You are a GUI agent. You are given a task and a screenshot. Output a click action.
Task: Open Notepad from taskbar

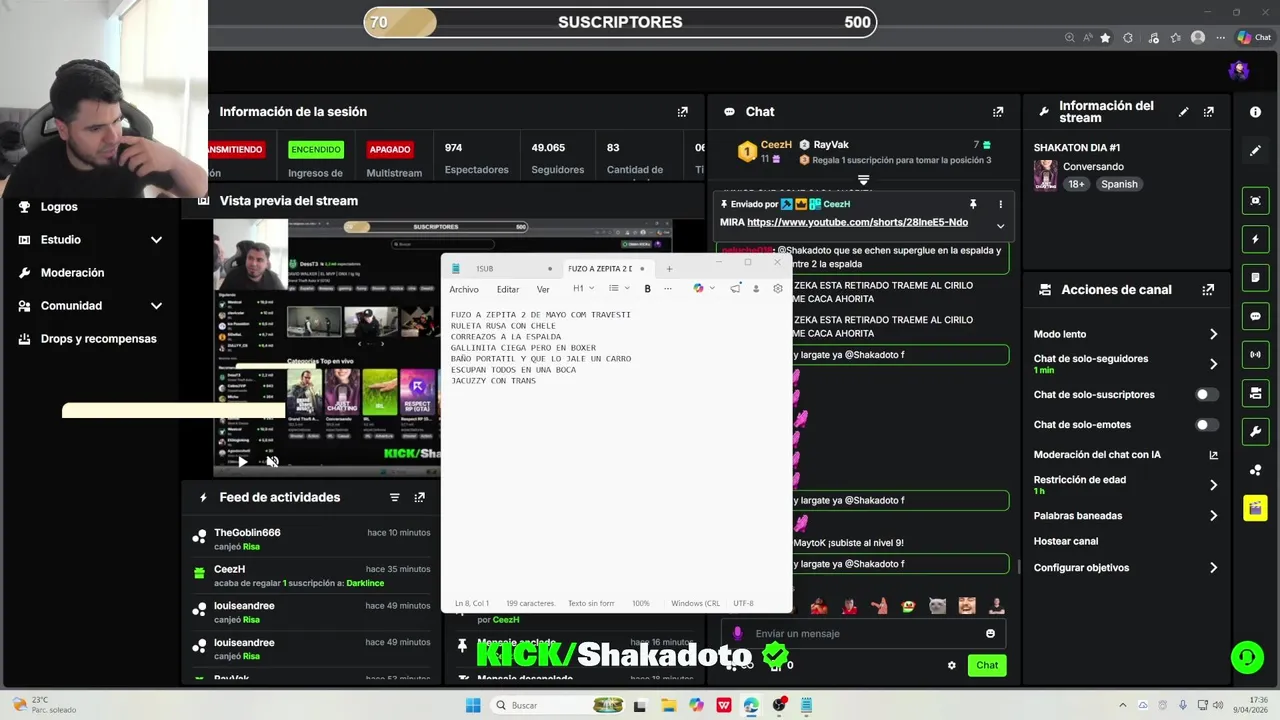click(x=806, y=705)
